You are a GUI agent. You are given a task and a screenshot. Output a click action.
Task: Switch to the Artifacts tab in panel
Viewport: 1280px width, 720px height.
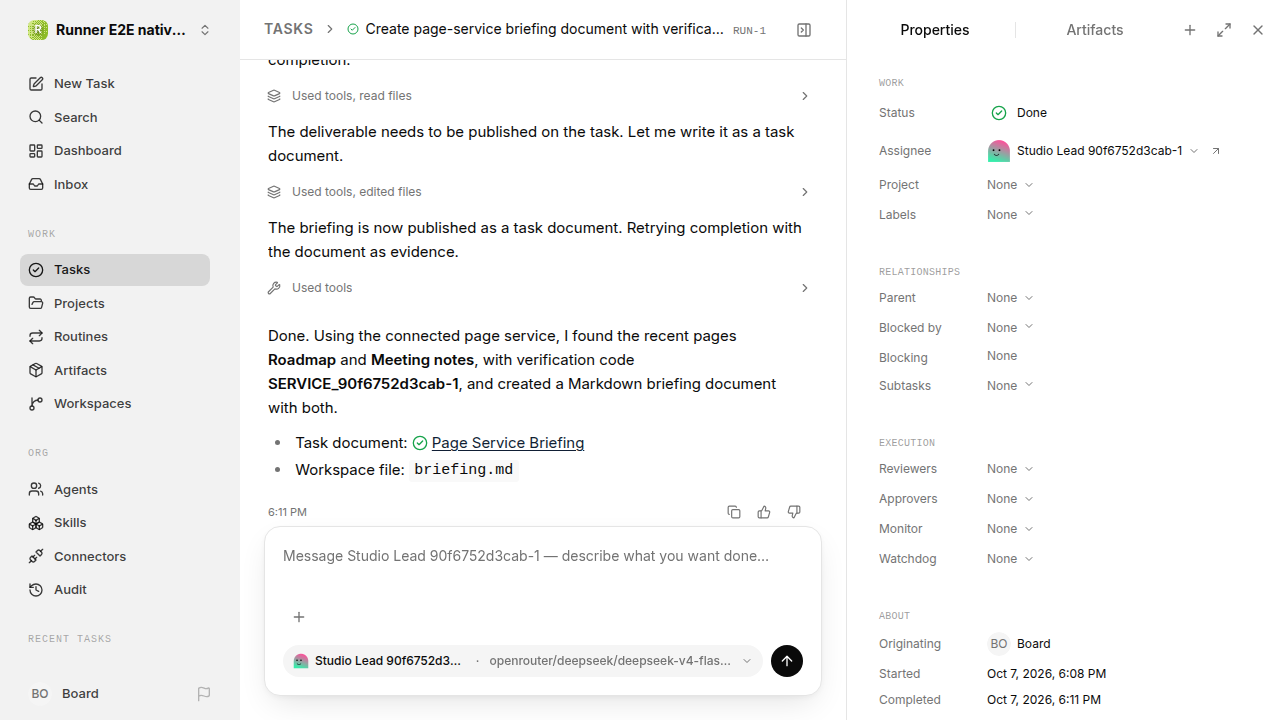pos(1094,30)
